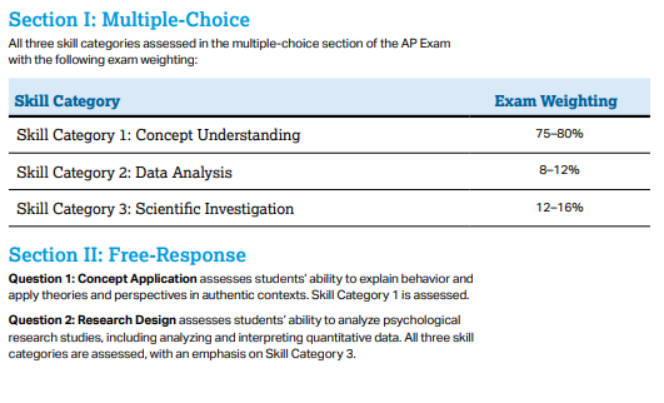Click the bold Question 1: Concept Application text

(102, 279)
